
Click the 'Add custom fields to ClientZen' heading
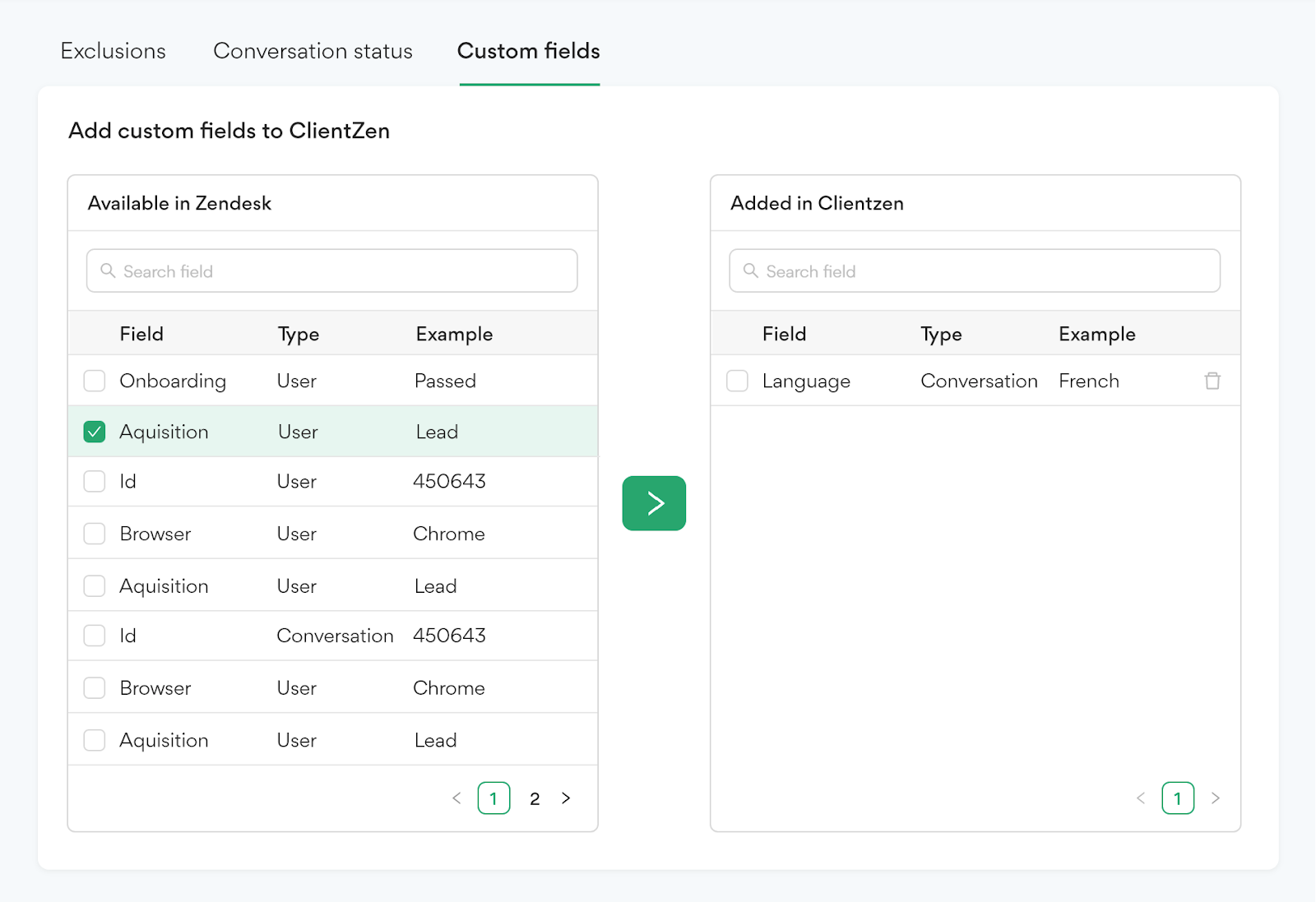229,131
